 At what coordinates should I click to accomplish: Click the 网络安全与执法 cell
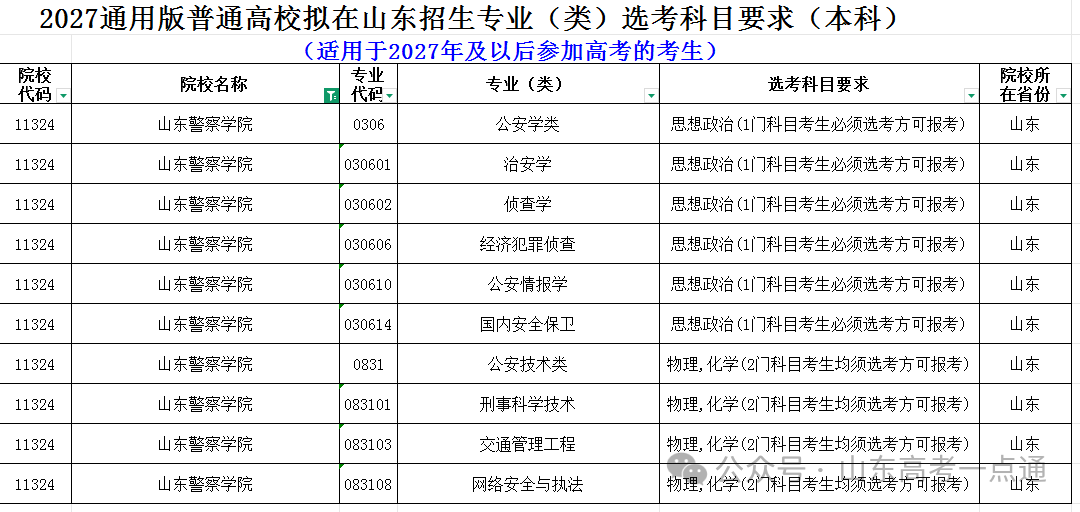click(528, 484)
